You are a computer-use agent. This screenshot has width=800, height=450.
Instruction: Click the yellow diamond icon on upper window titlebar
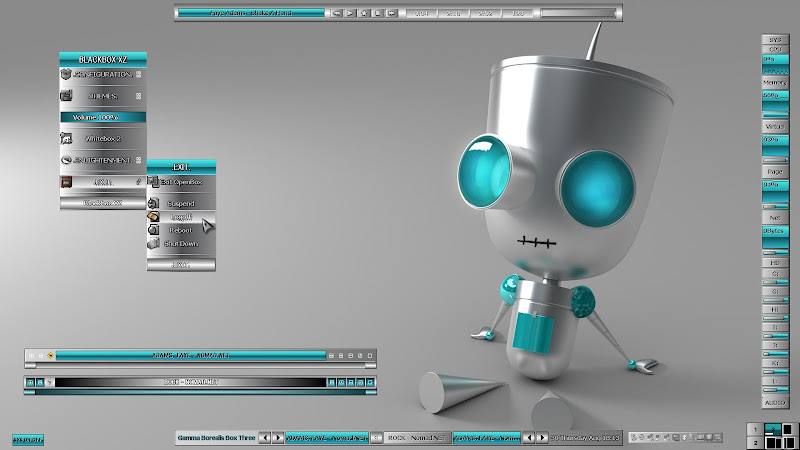[x=50, y=355]
